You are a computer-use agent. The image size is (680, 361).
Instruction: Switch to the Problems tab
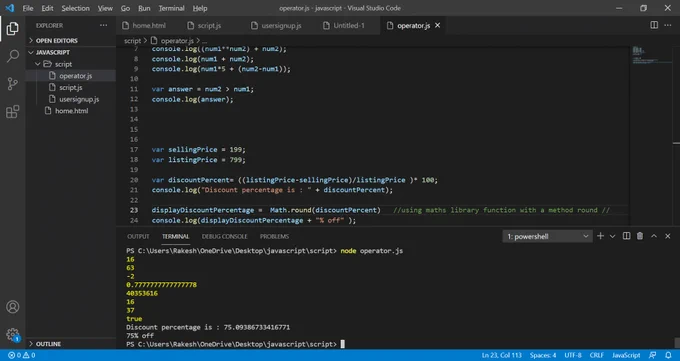[274, 236]
